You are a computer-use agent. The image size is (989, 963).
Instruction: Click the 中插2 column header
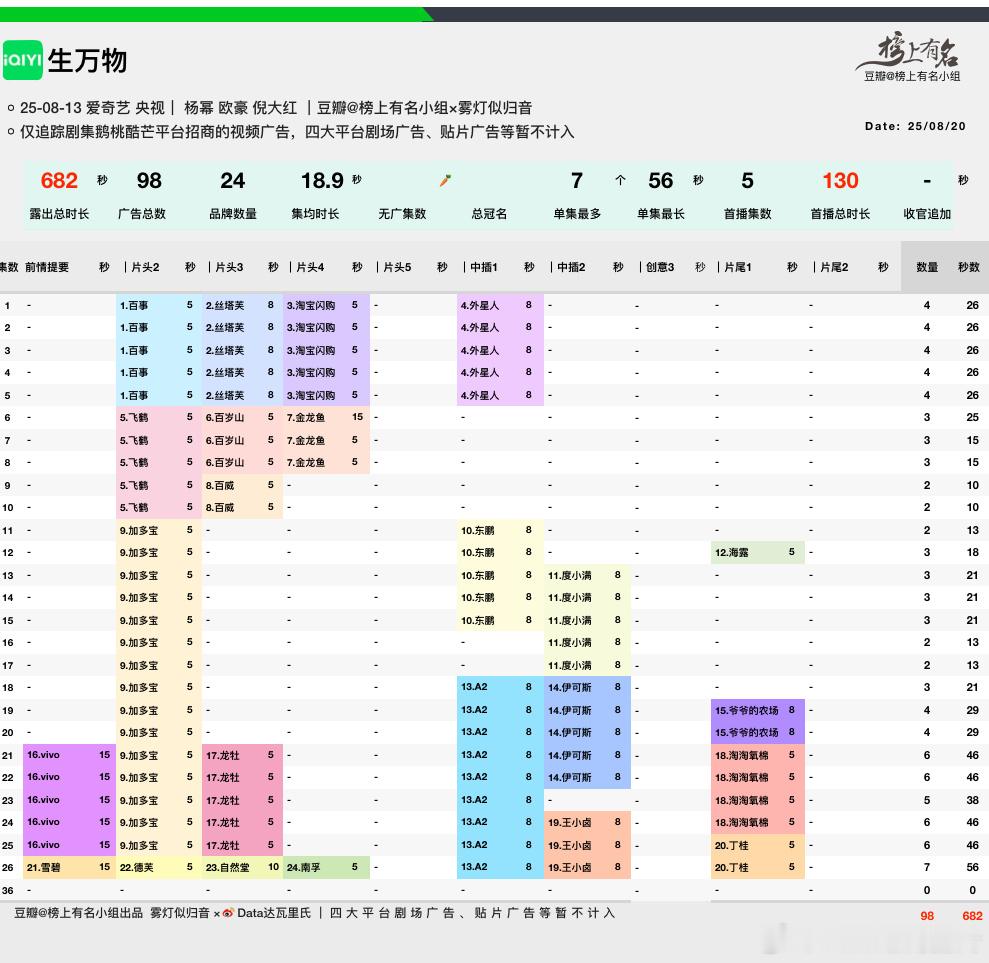[571, 267]
